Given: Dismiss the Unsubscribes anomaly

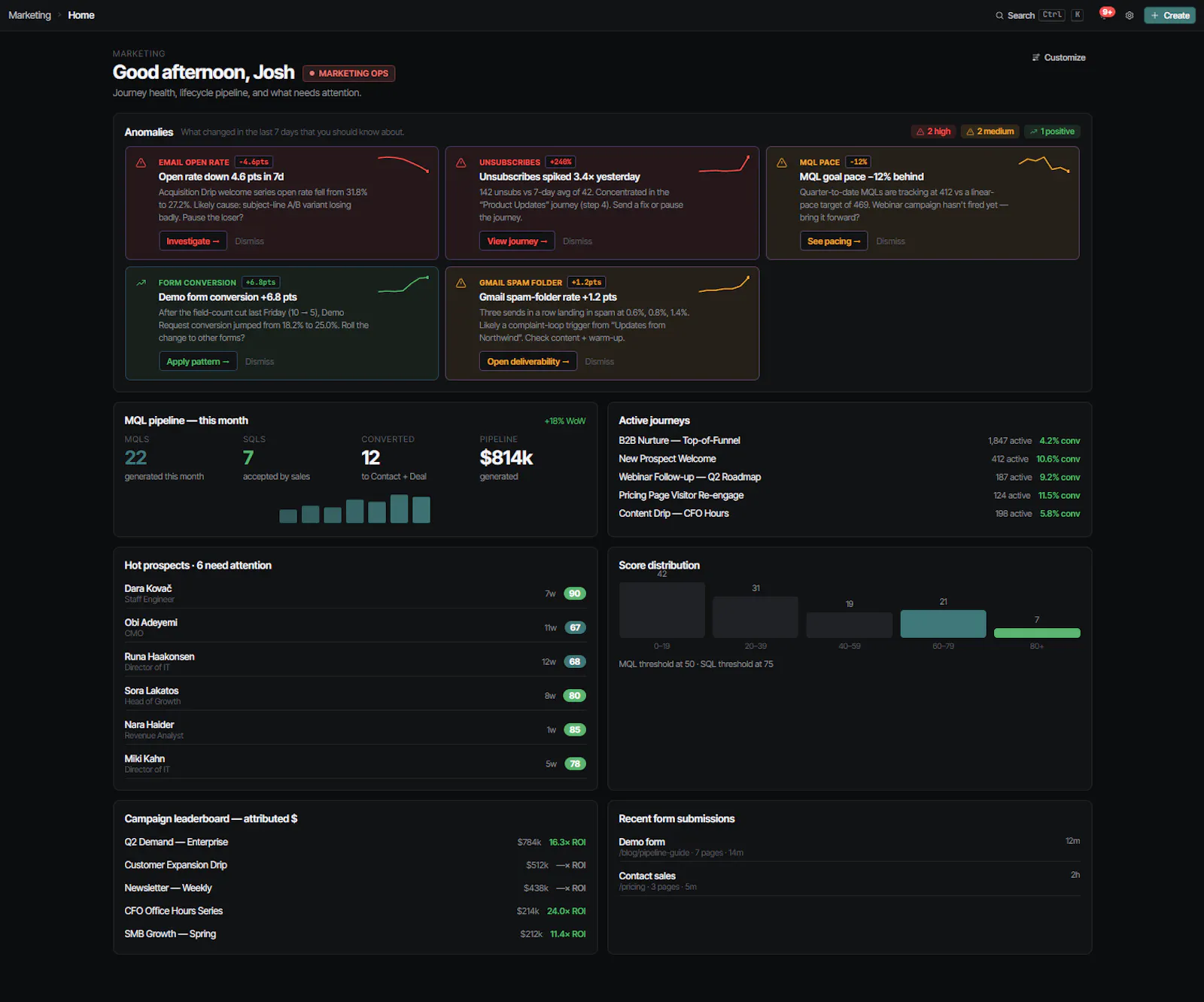Looking at the screenshot, I should click(577, 241).
